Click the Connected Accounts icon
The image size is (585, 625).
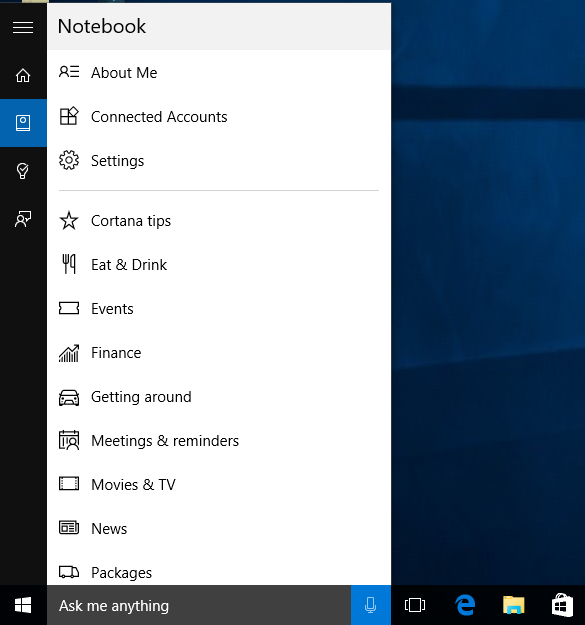69,116
